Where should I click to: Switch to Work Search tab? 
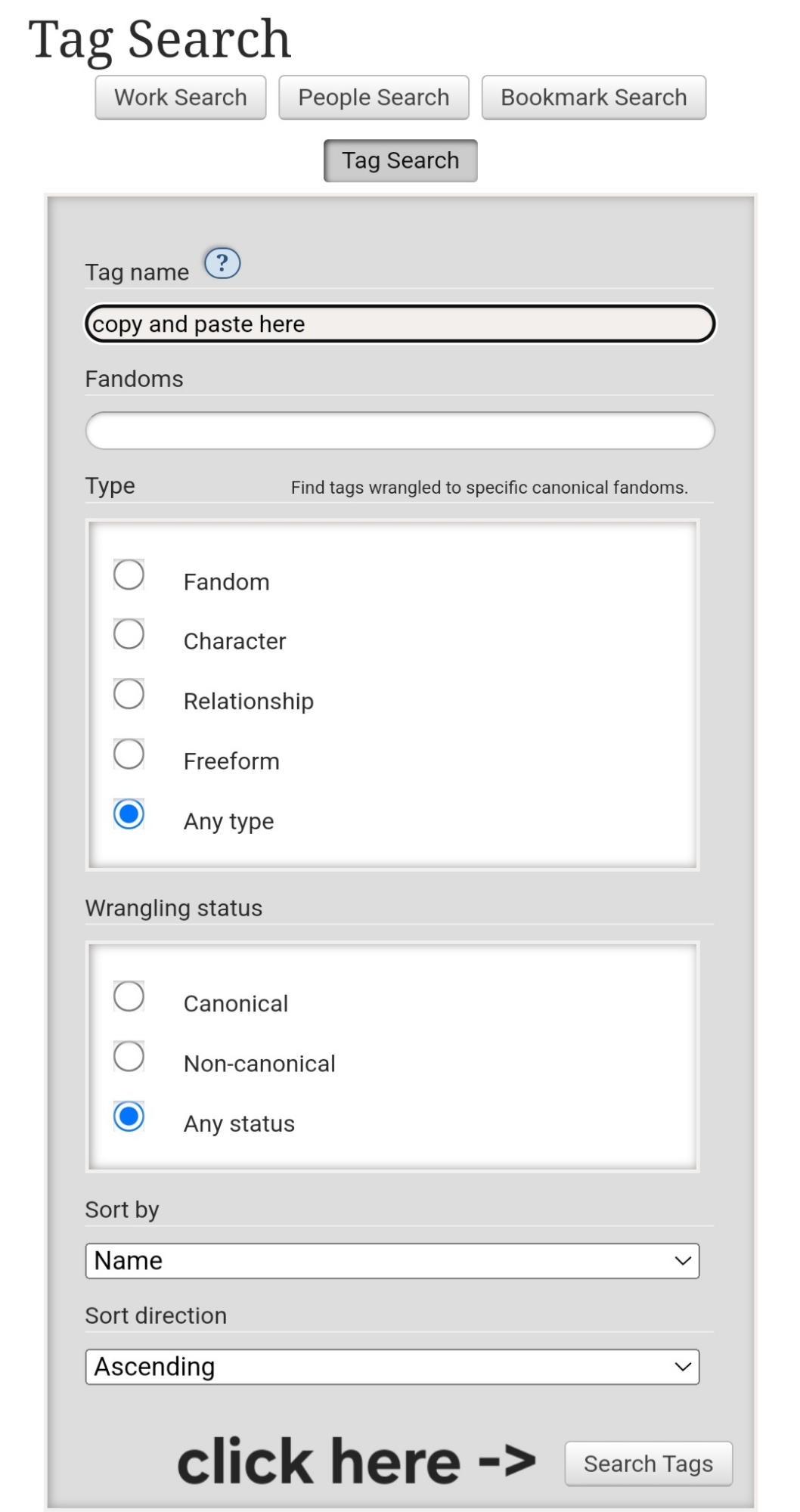pyautogui.click(x=181, y=98)
